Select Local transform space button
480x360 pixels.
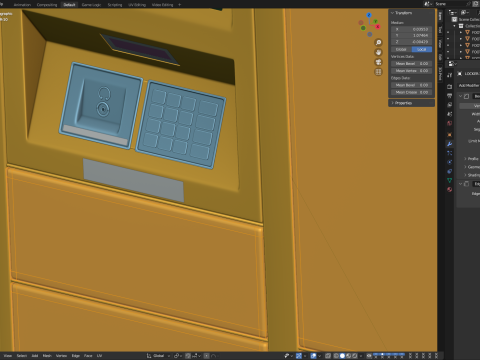click(x=422, y=49)
